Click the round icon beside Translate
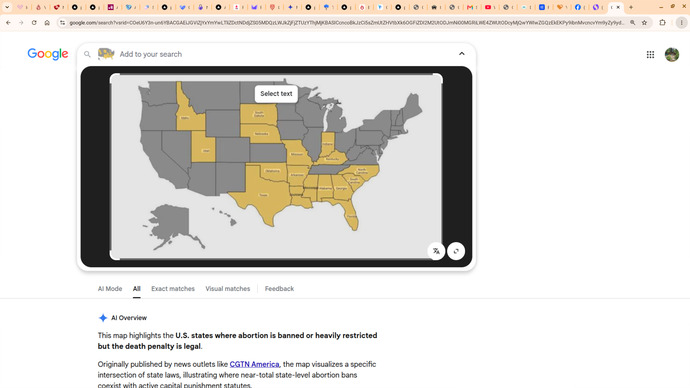The image size is (690, 388). [456, 251]
